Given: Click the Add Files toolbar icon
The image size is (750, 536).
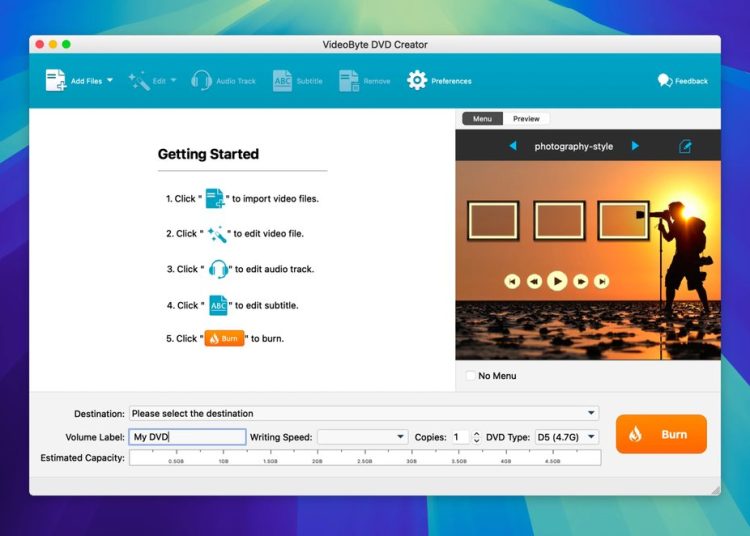Looking at the screenshot, I should pos(56,81).
